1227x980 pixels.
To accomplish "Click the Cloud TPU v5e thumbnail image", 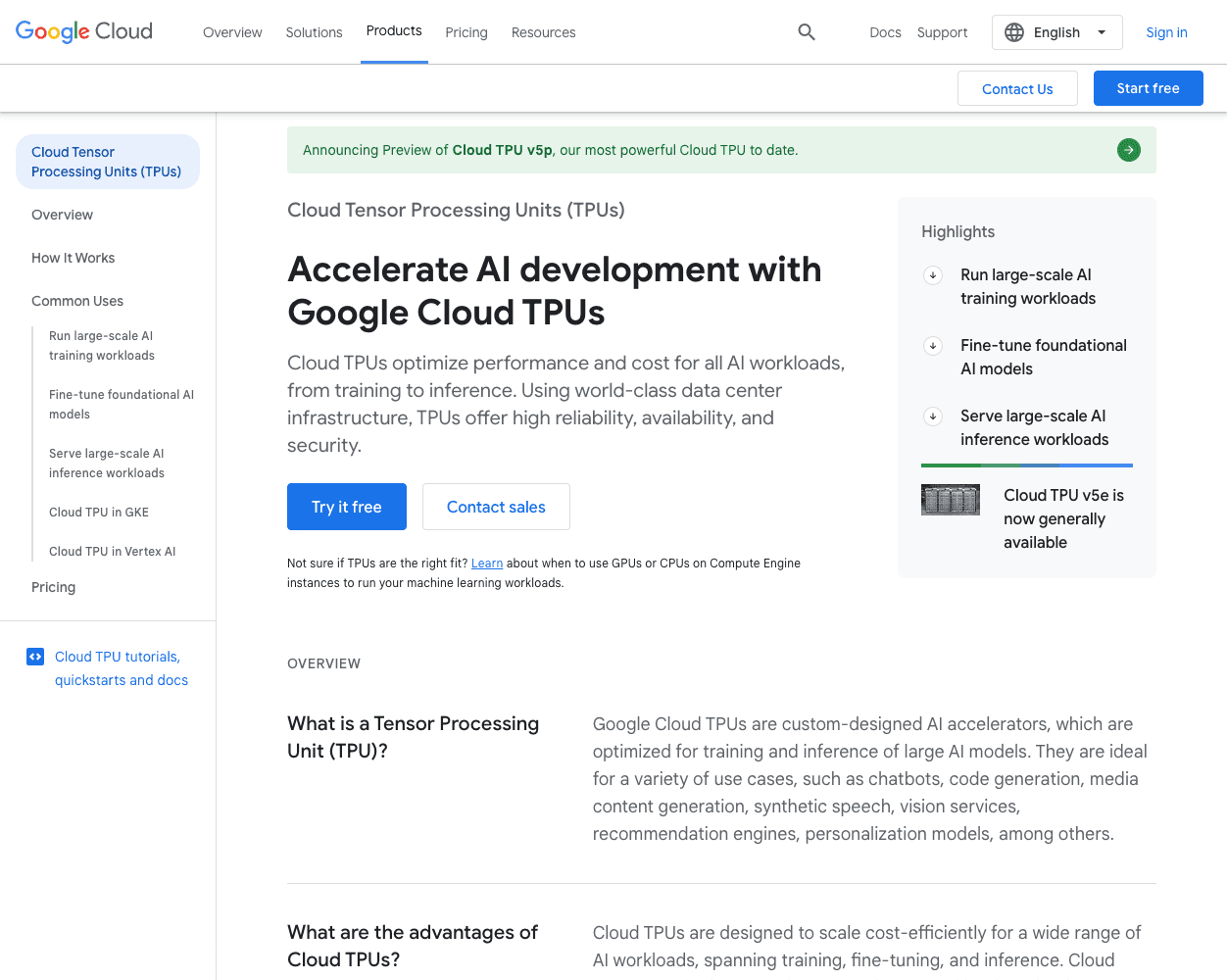I will (x=951, y=500).
